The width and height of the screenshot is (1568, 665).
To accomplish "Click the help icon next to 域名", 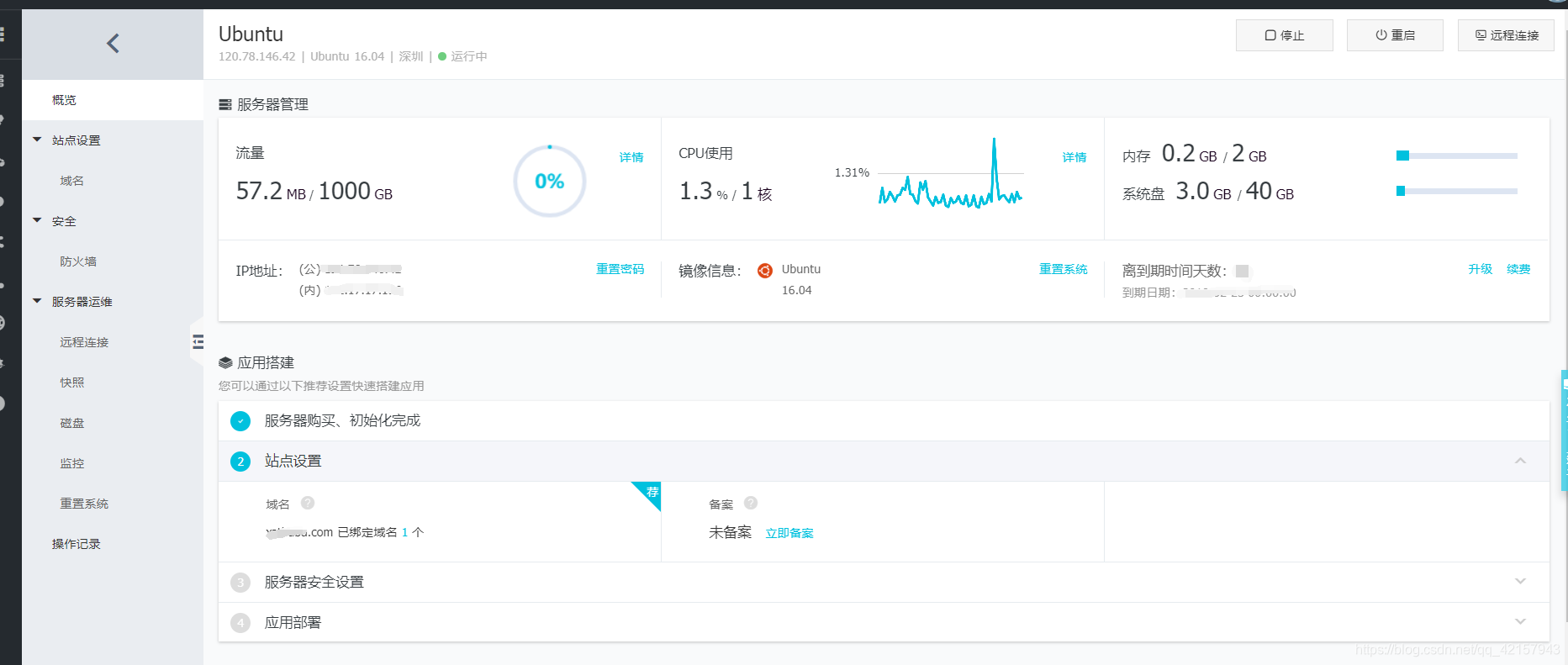I will tap(308, 503).
